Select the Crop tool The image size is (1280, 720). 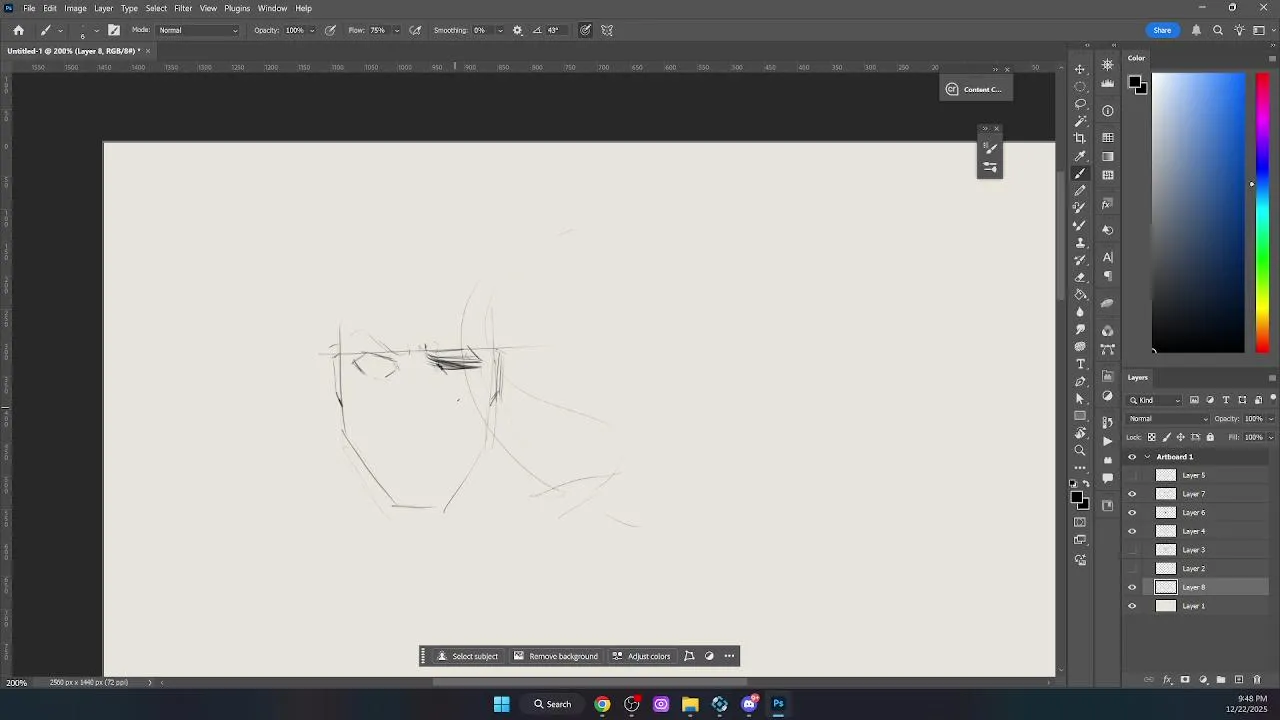pyautogui.click(x=1080, y=138)
